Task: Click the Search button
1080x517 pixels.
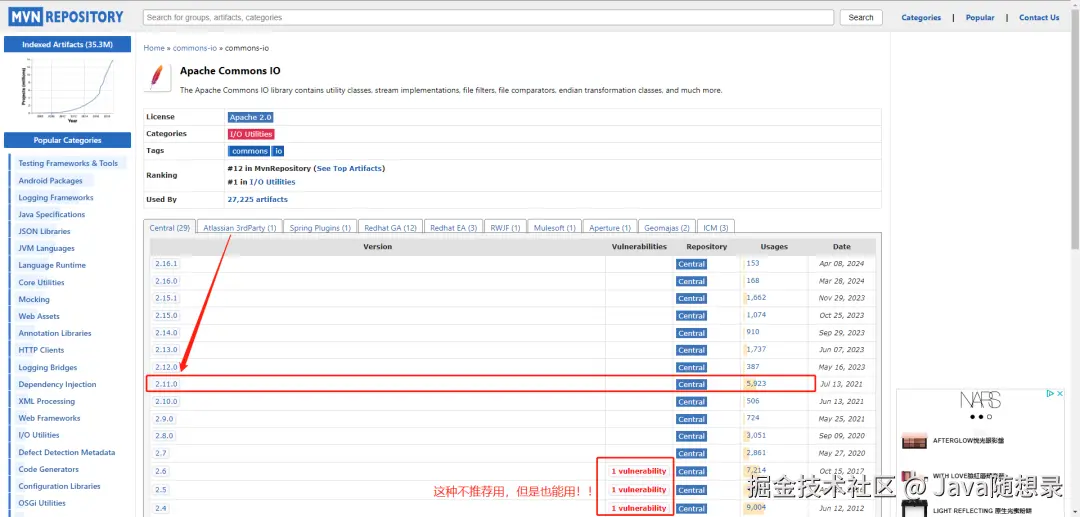Action: pyautogui.click(x=861, y=17)
